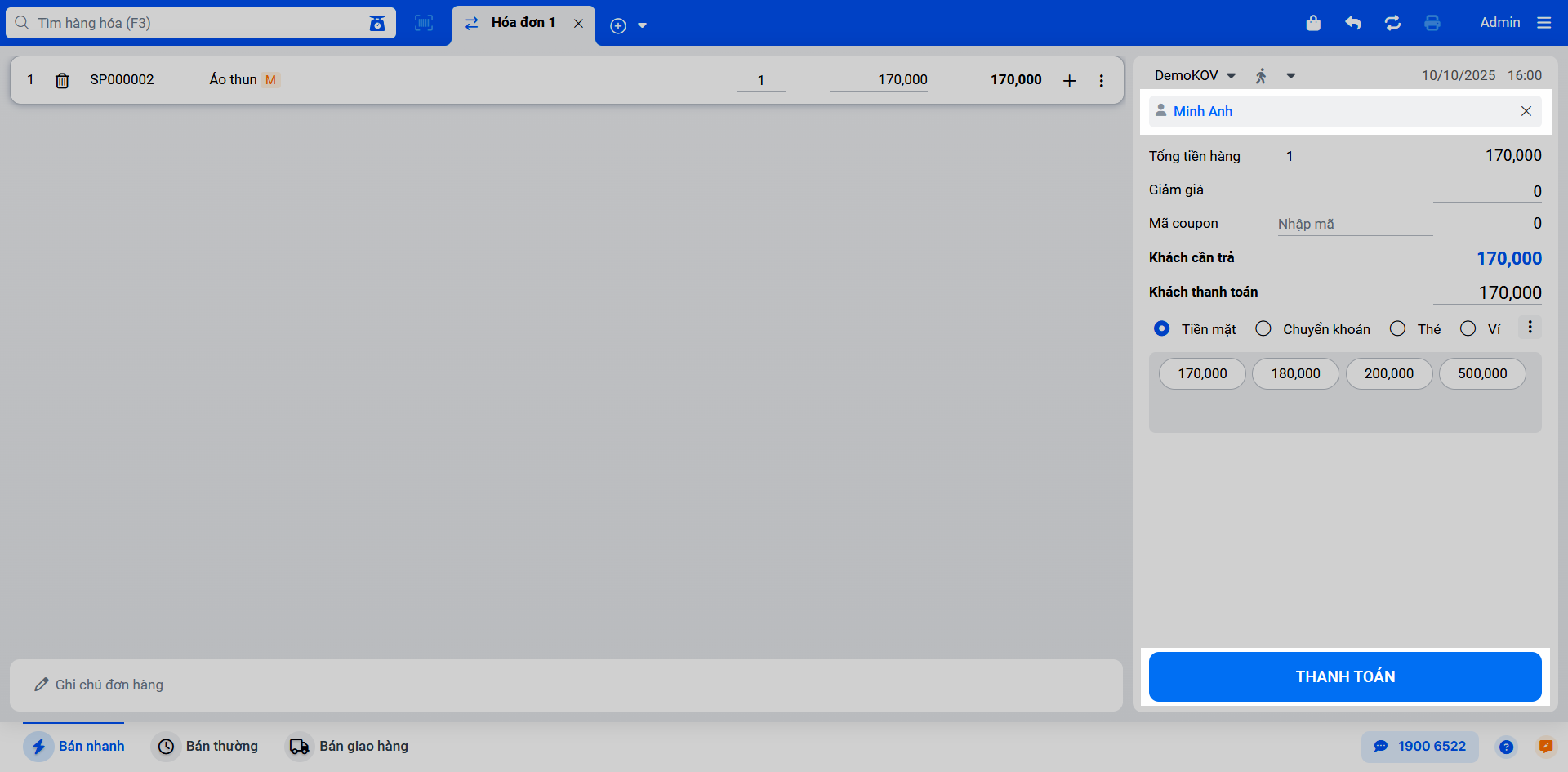Screen dimensions: 1568x772
Task: Delete Áo thun item with trash icon
Action: coord(62,80)
